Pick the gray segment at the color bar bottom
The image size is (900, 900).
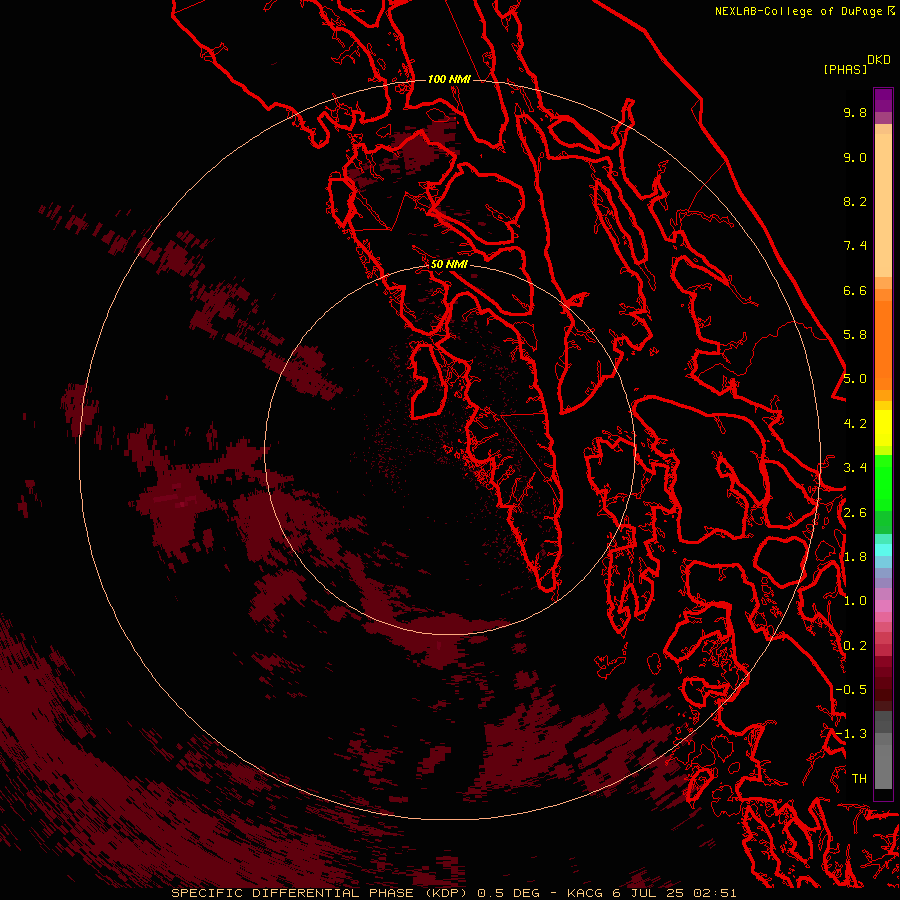[883, 766]
